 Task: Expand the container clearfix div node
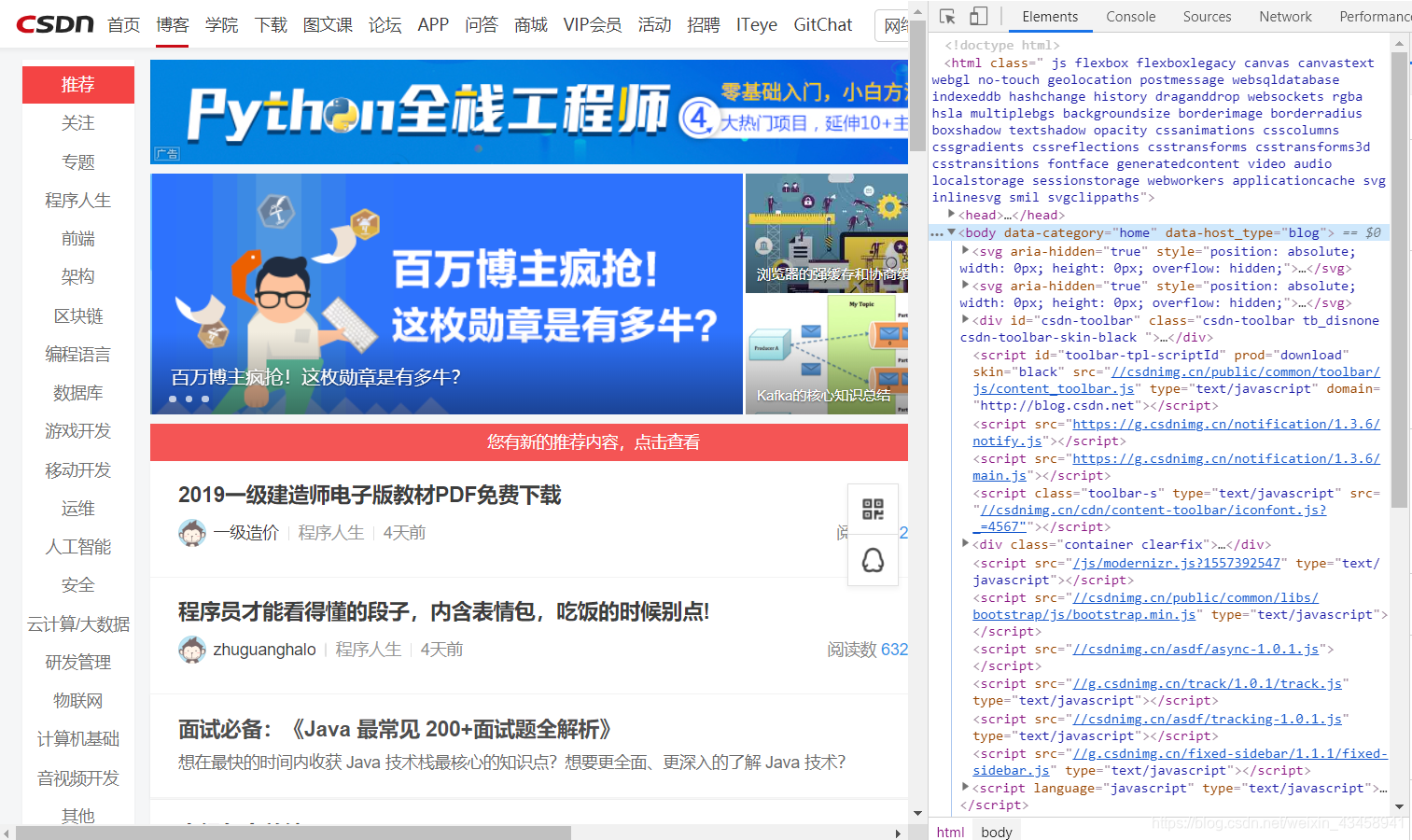tap(965, 544)
